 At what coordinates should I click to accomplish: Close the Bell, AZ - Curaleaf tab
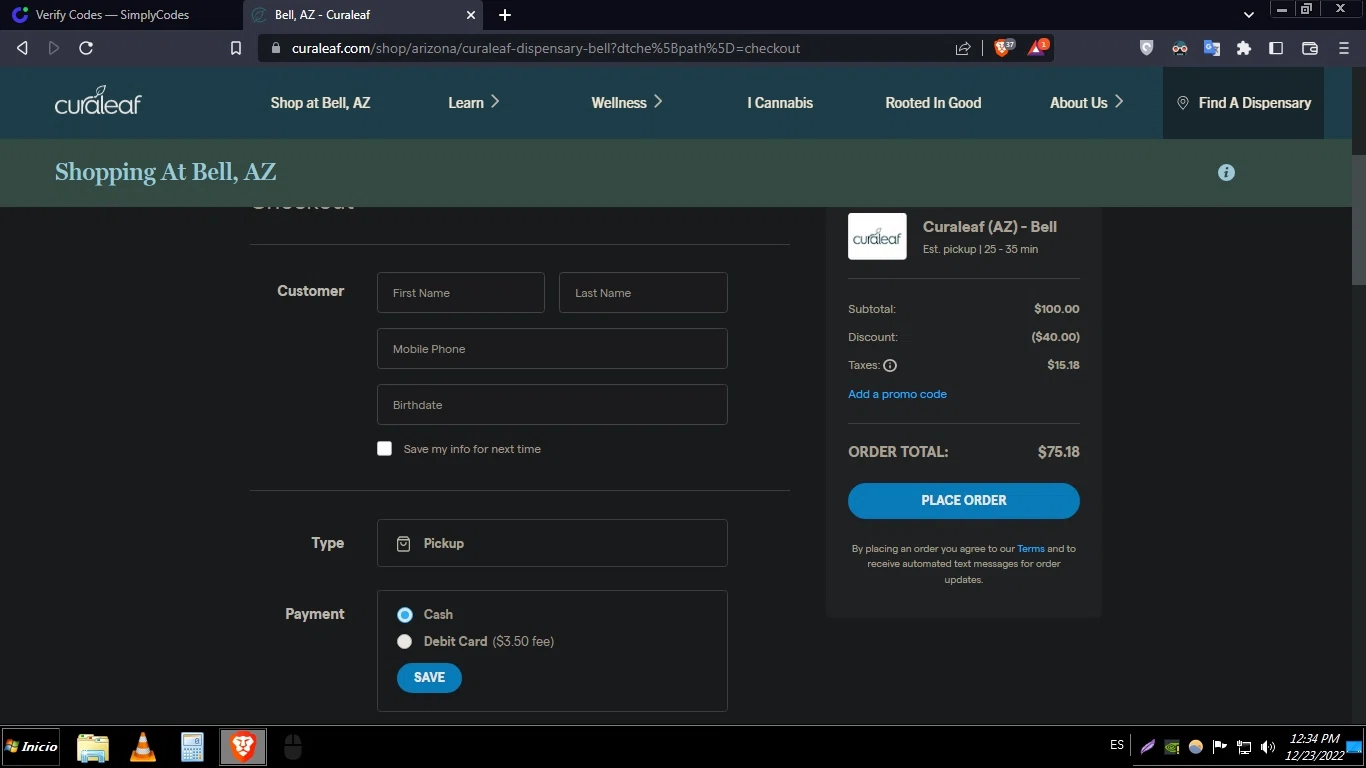point(470,15)
